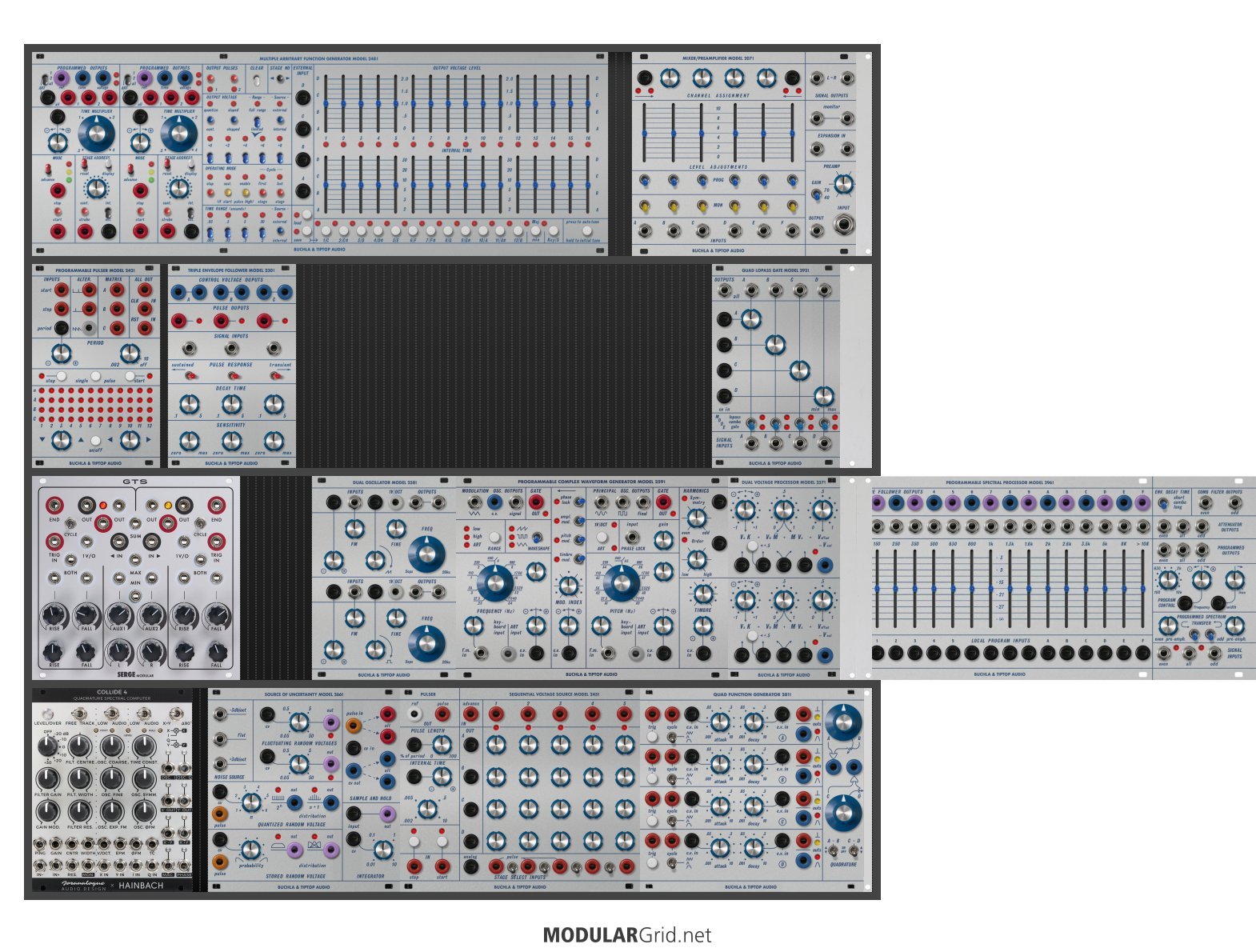Click white stop button on Pulser
Image resolution: width=1256 pixels, height=952 pixels.
414,842
